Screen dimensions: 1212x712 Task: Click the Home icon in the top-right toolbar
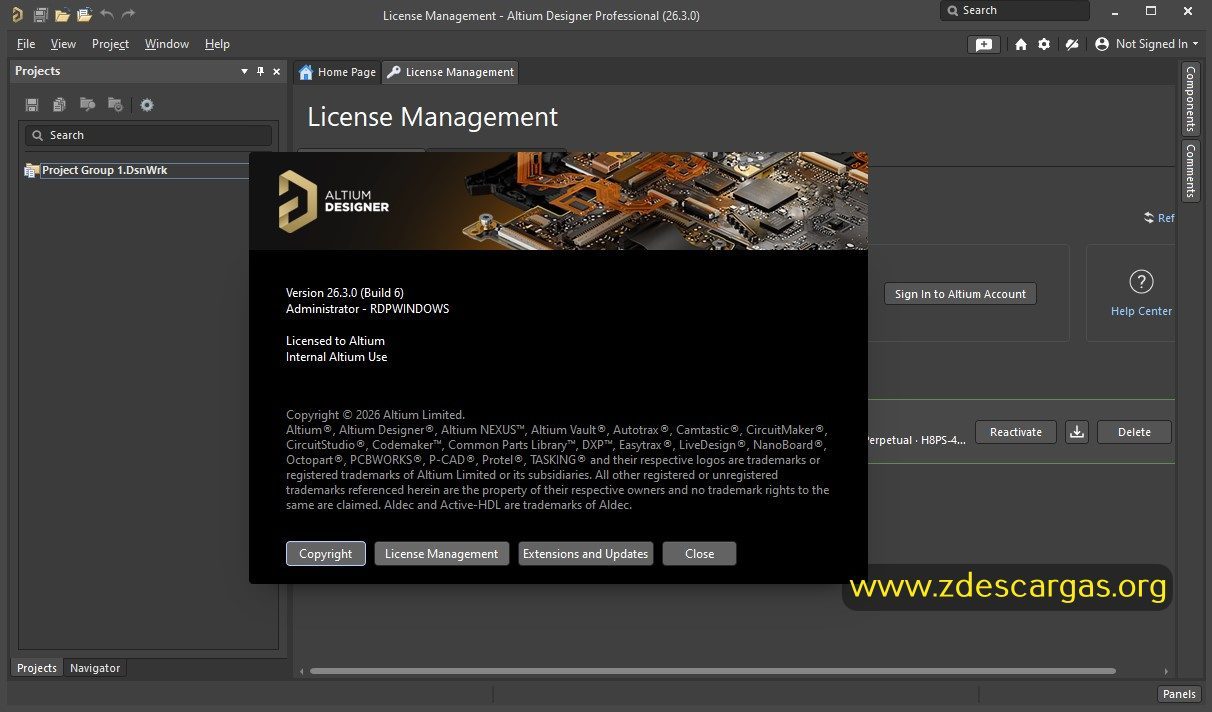(x=1020, y=44)
